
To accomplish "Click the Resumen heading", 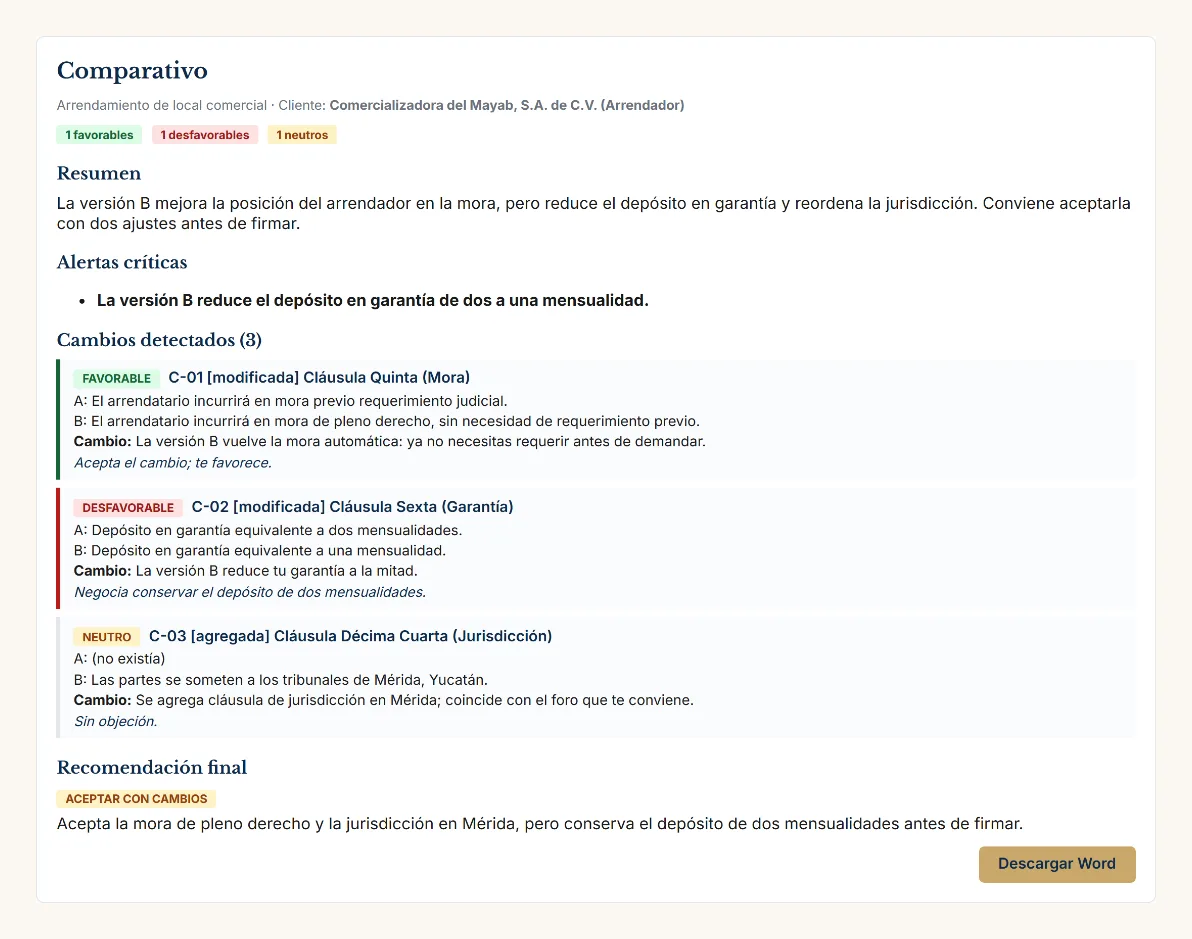I will [x=99, y=173].
